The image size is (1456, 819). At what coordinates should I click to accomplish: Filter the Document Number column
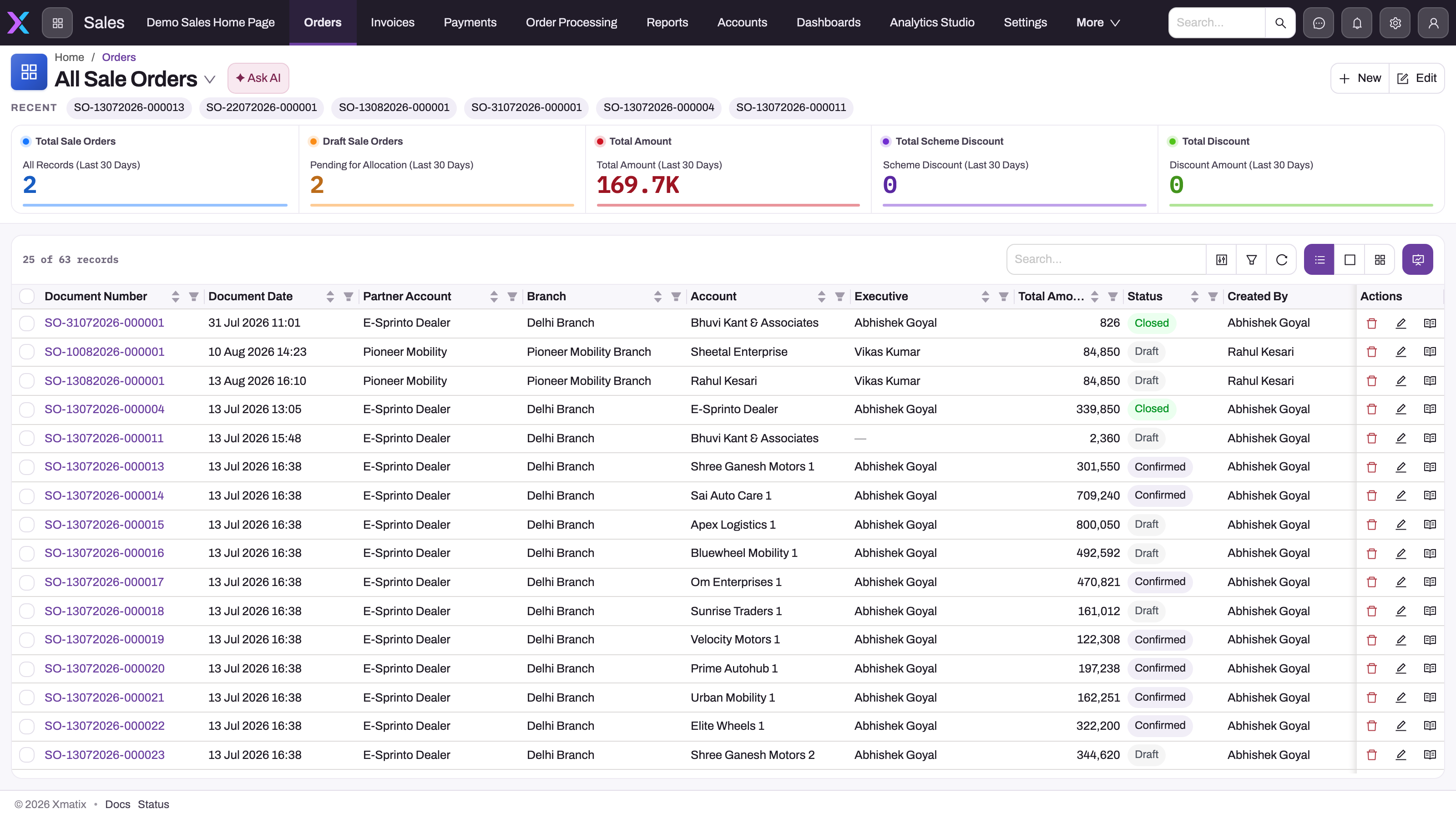pos(193,296)
